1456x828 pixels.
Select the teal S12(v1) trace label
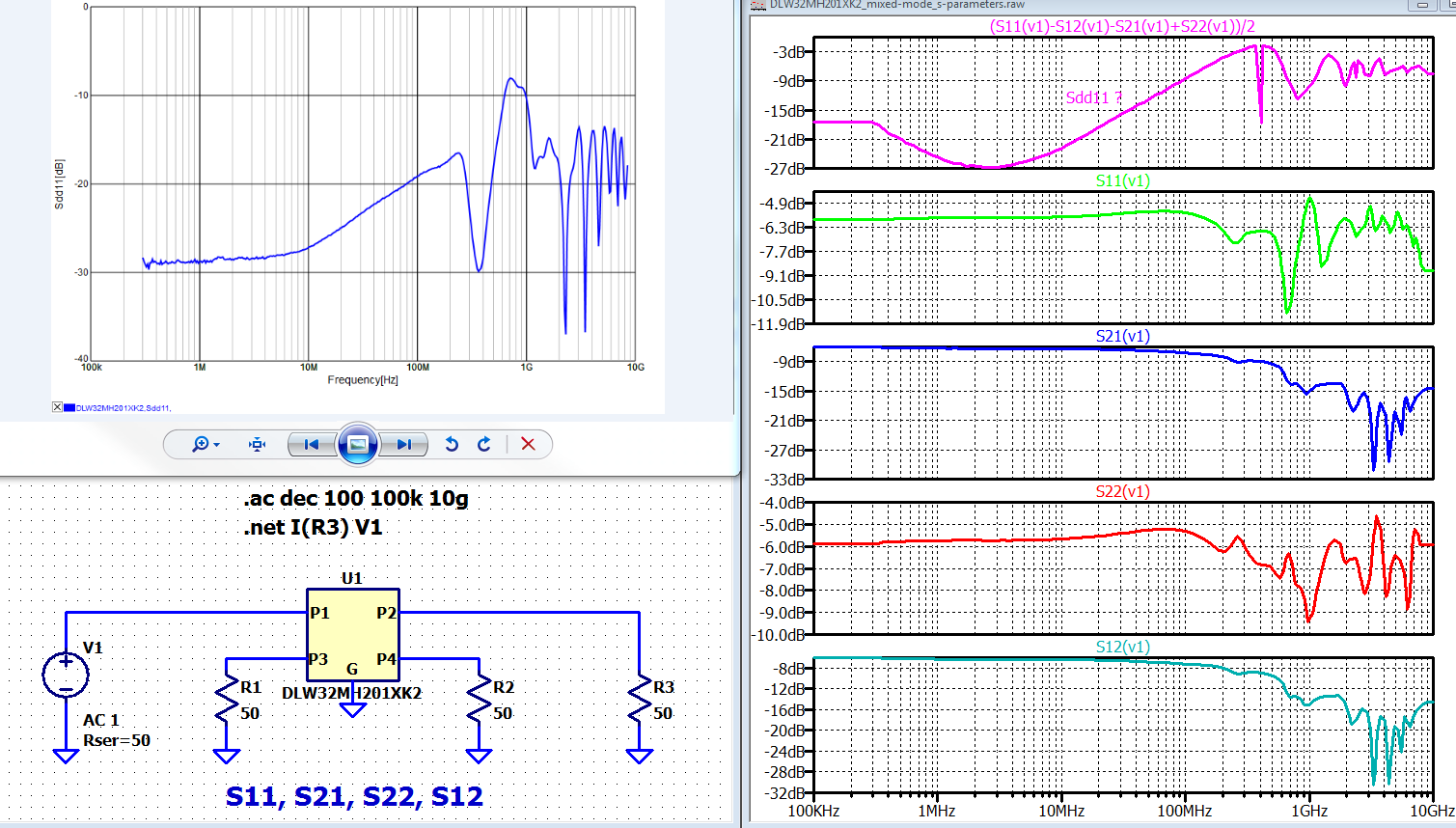(1122, 647)
